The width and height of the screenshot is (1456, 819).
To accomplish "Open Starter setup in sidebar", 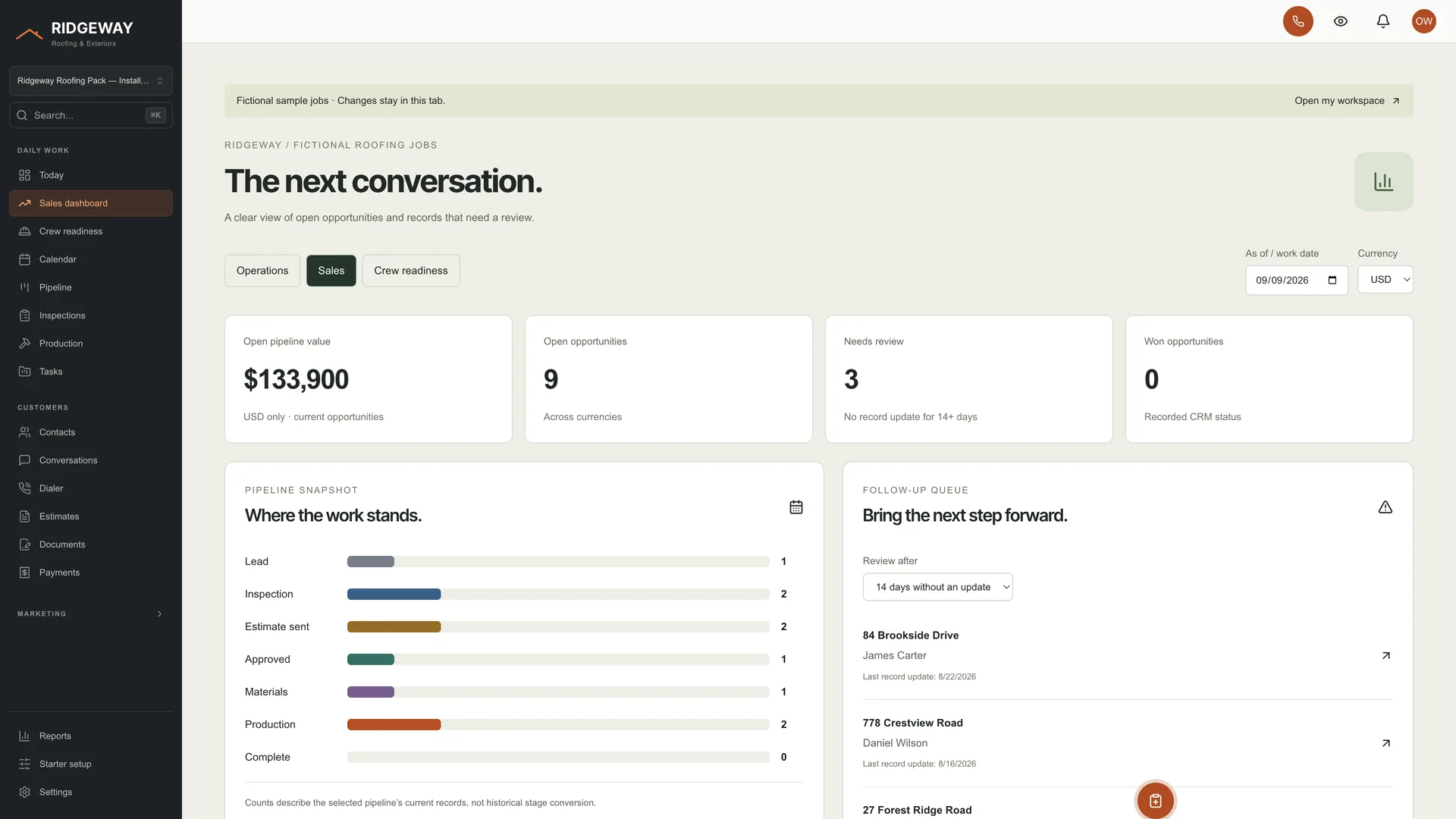I will coord(91,764).
